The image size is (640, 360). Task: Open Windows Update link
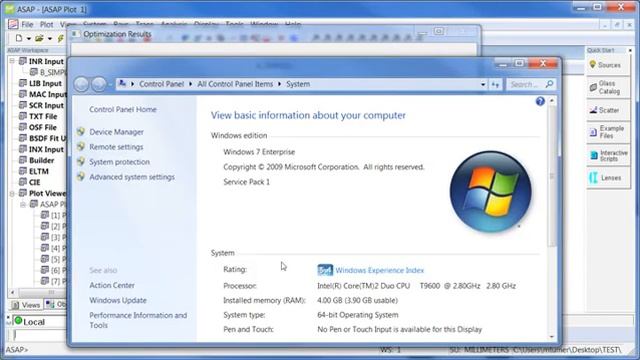(x=118, y=300)
